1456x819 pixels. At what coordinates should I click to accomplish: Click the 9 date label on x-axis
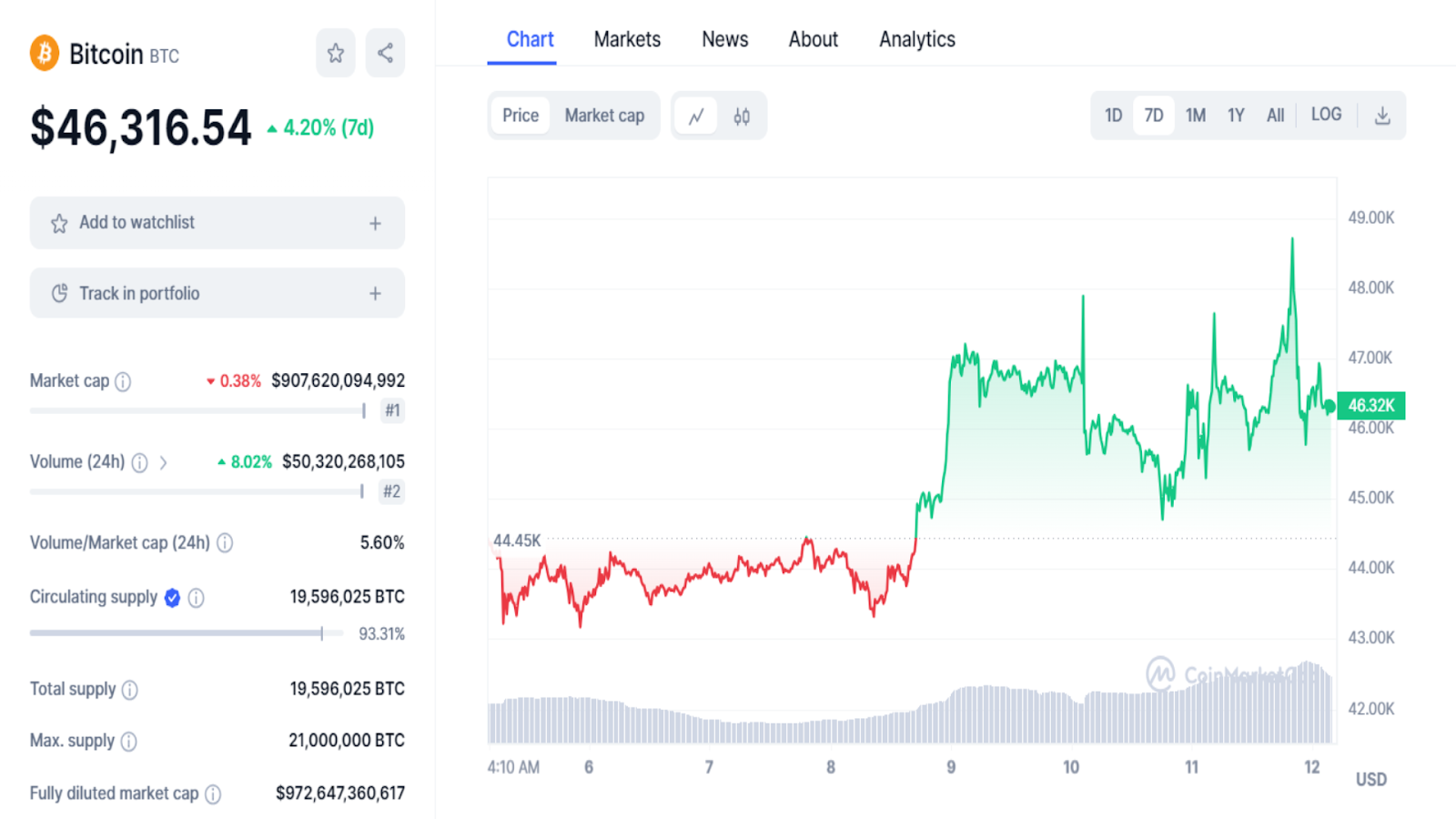(x=951, y=767)
